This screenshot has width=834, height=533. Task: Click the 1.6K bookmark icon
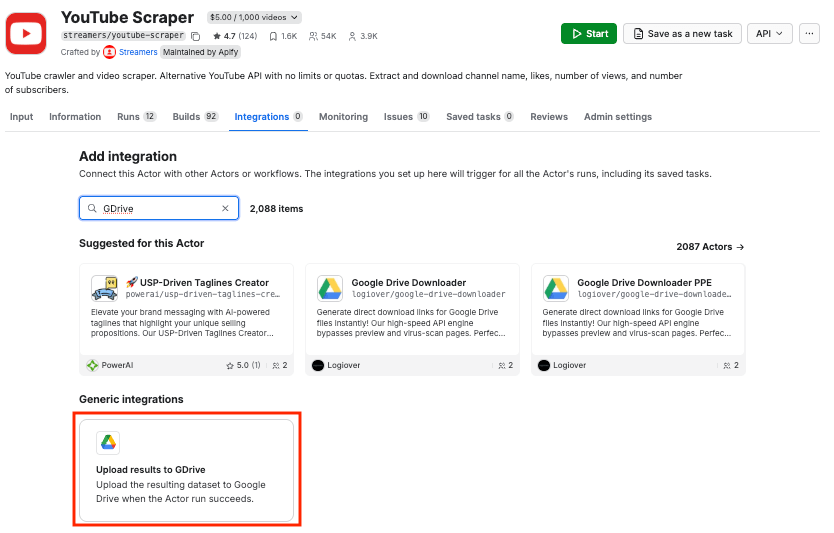point(273,36)
